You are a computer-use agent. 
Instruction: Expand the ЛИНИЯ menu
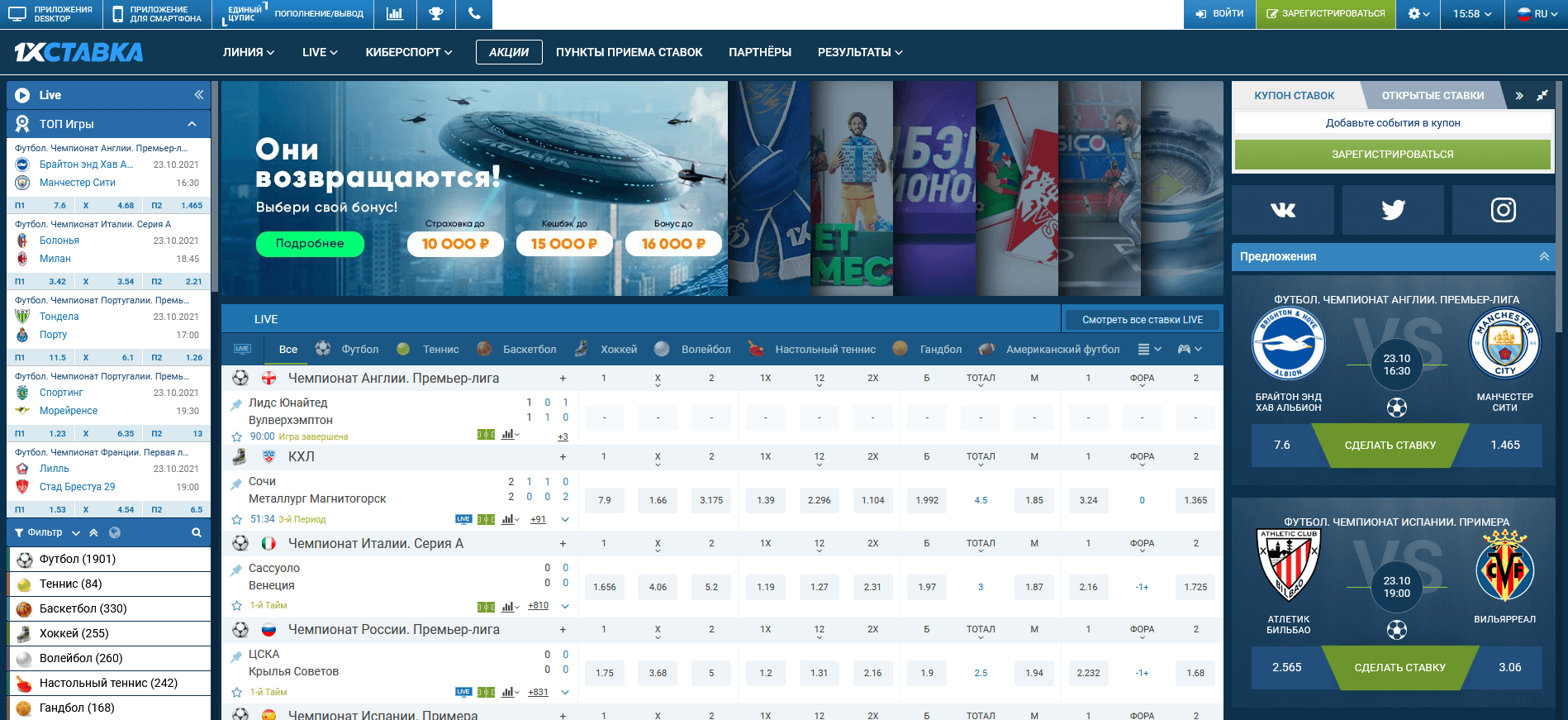click(x=249, y=52)
